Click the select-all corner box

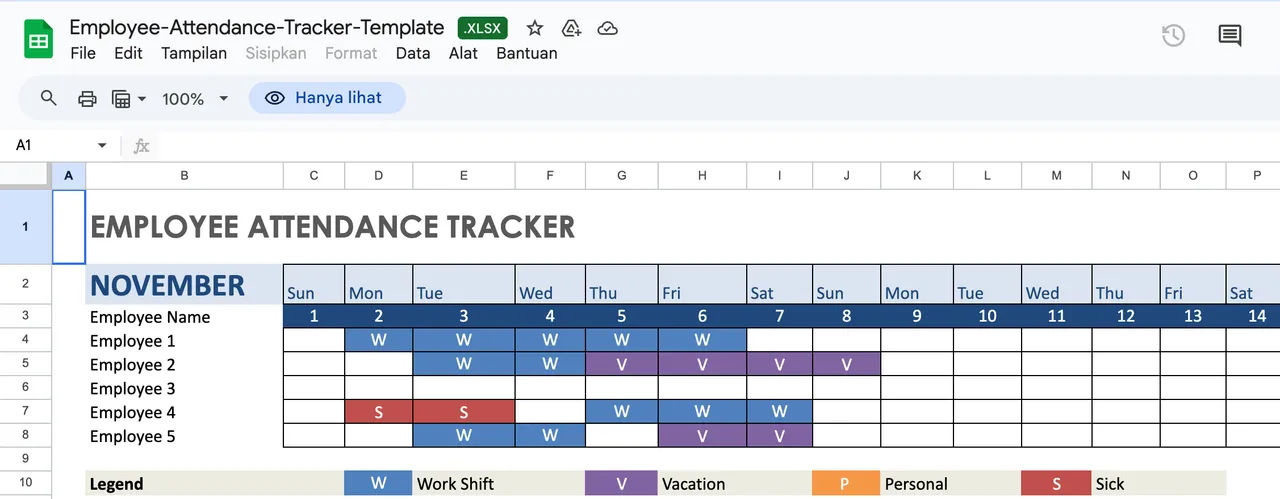(25, 175)
